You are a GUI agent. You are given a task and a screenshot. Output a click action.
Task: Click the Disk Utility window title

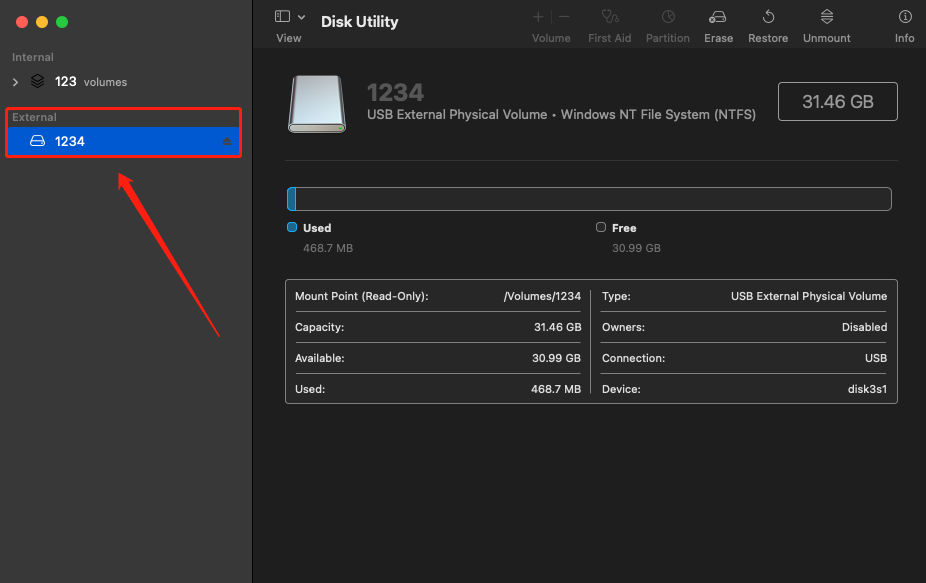coord(360,22)
